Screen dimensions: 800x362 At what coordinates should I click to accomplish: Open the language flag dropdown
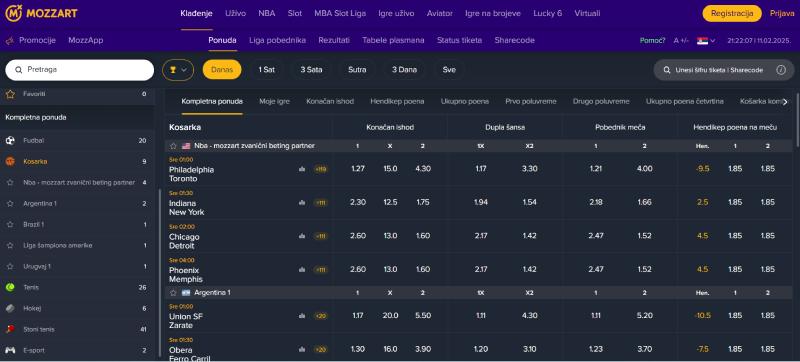click(x=706, y=41)
